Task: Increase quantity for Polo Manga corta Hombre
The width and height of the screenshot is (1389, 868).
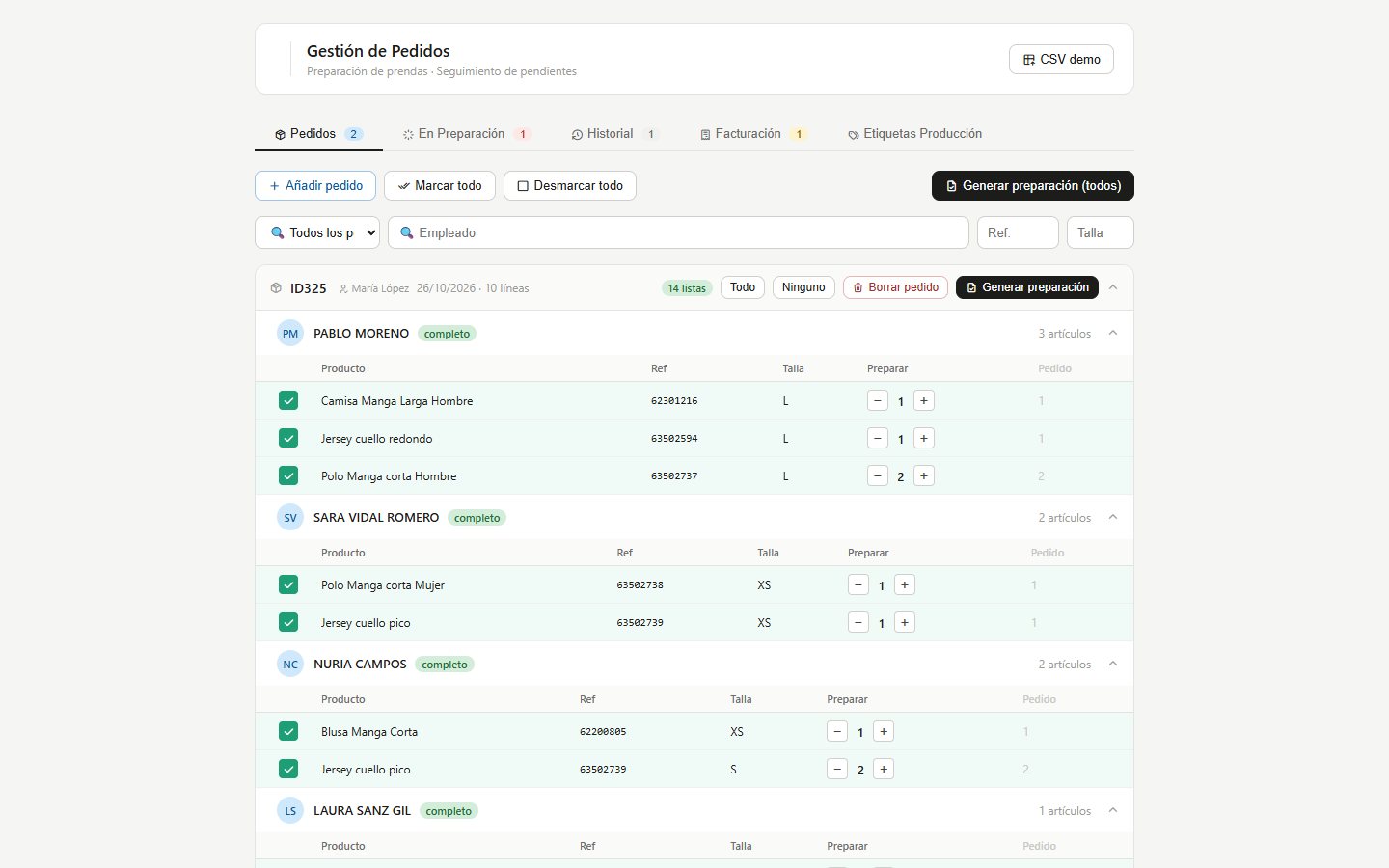Action: [x=924, y=475]
